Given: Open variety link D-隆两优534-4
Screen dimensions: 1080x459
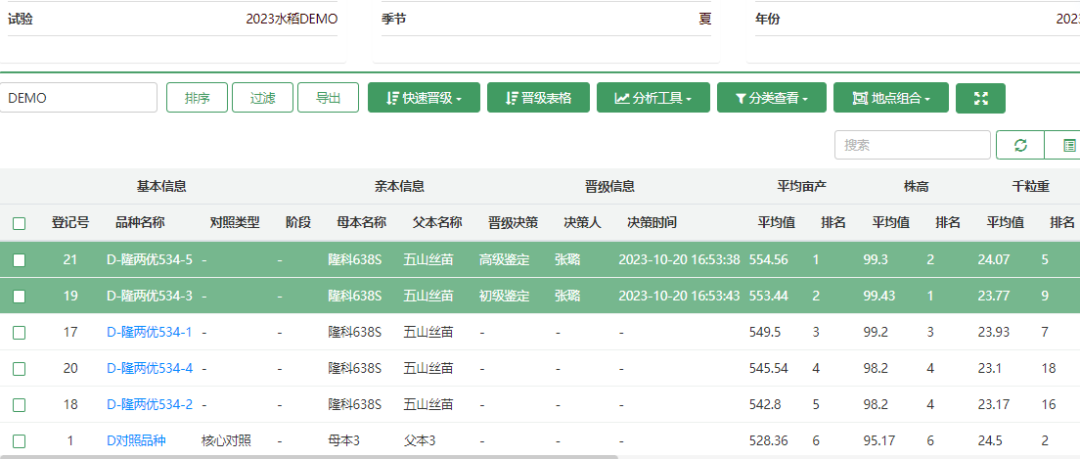Looking at the screenshot, I should [x=149, y=369].
